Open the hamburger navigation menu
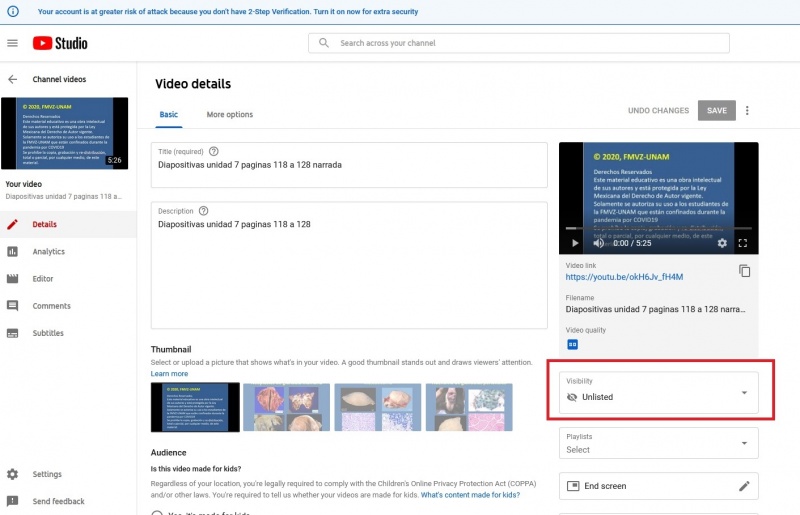This screenshot has height=515, width=800. click(12, 43)
